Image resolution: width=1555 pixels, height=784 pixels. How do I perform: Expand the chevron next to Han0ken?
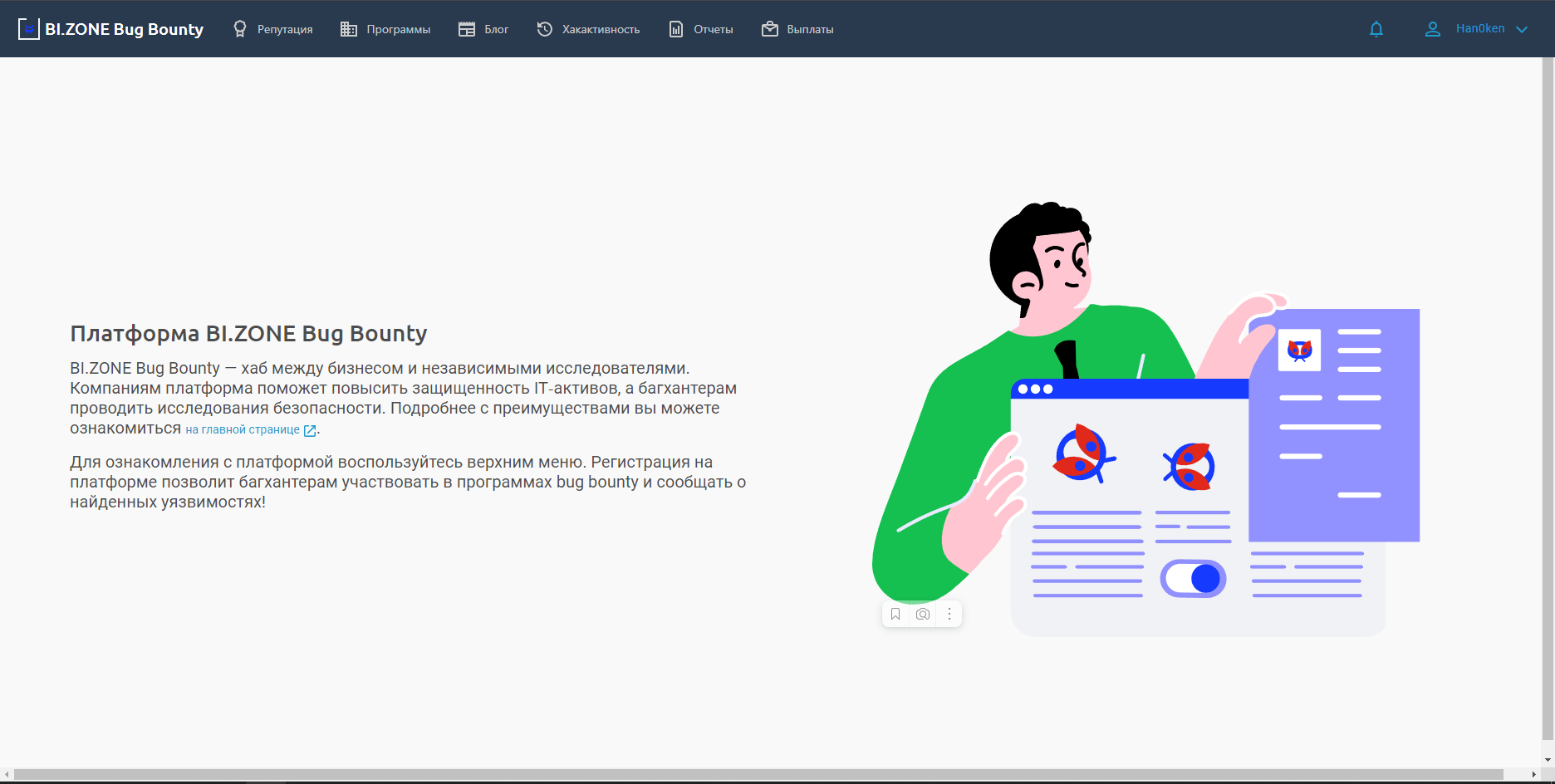point(1522,29)
